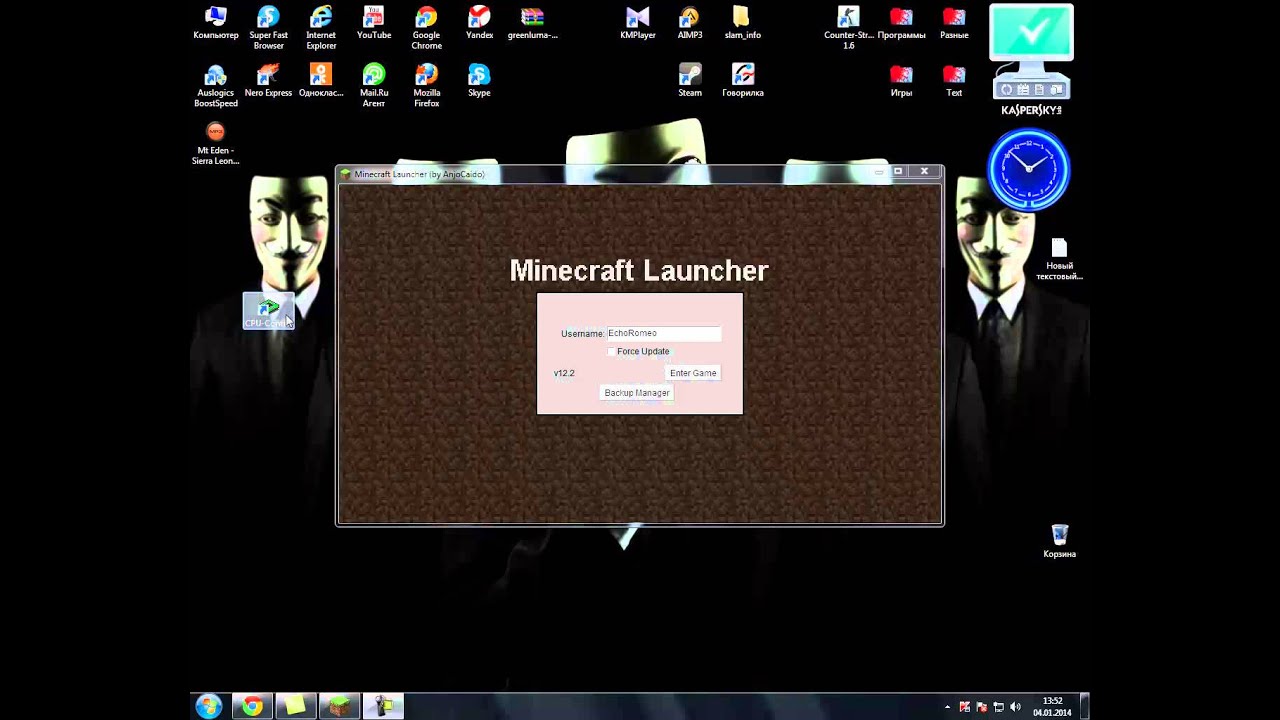Enable the Force Update checkbox
This screenshot has height=720, width=1280.
[x=612, y=352]
